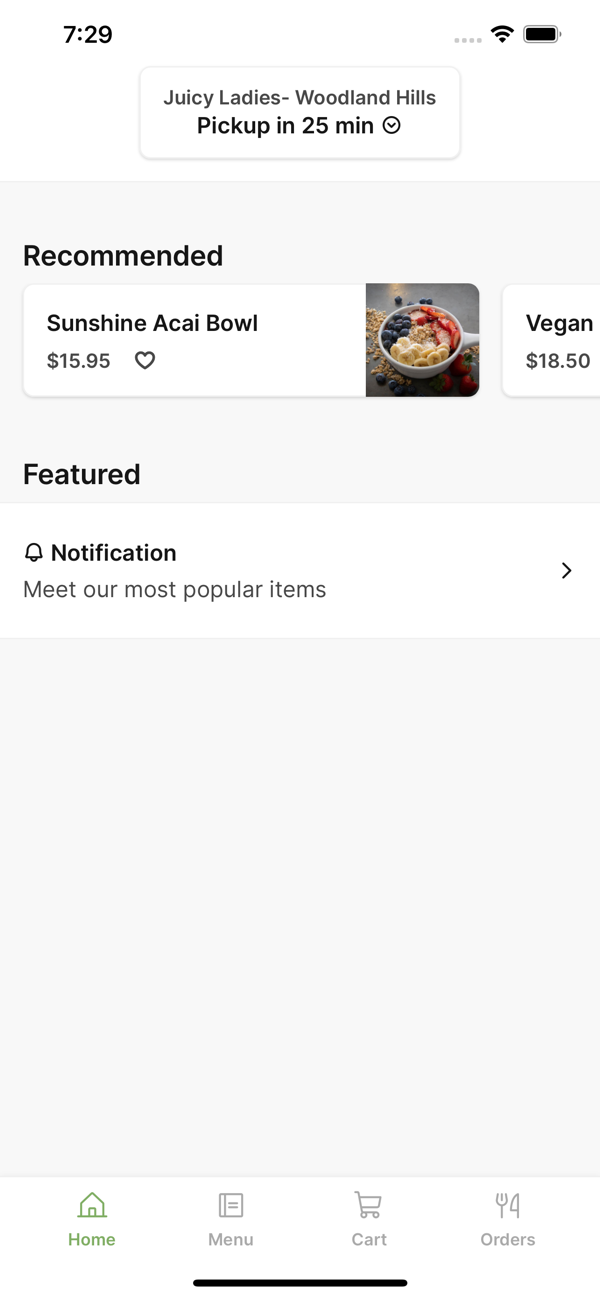
Task: Tap the Orders fork and knife icon
Action: (x=508, y=1205)
